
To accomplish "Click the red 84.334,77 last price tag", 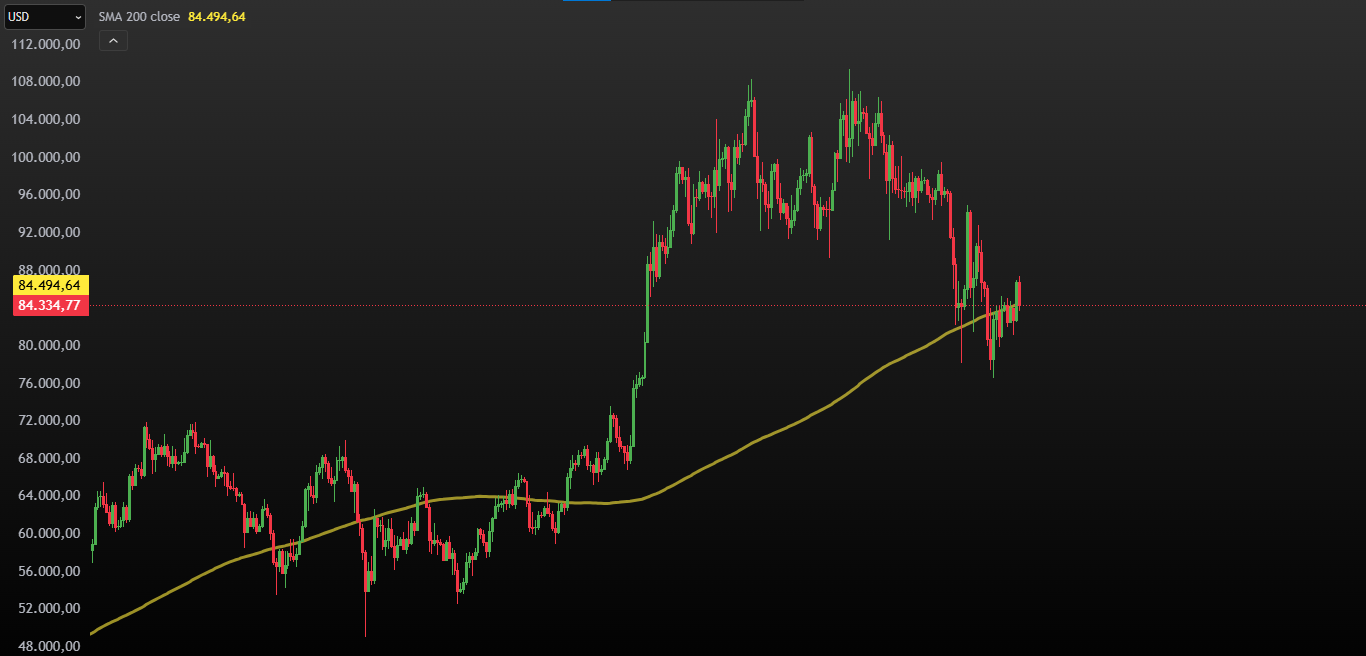I will pos(50,305).
